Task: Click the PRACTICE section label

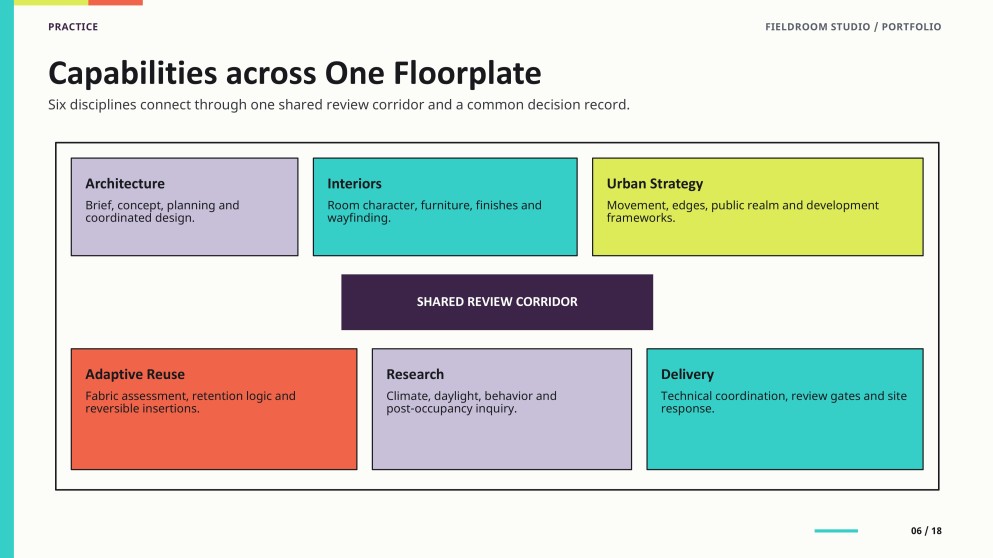Action: click(73, 27)
